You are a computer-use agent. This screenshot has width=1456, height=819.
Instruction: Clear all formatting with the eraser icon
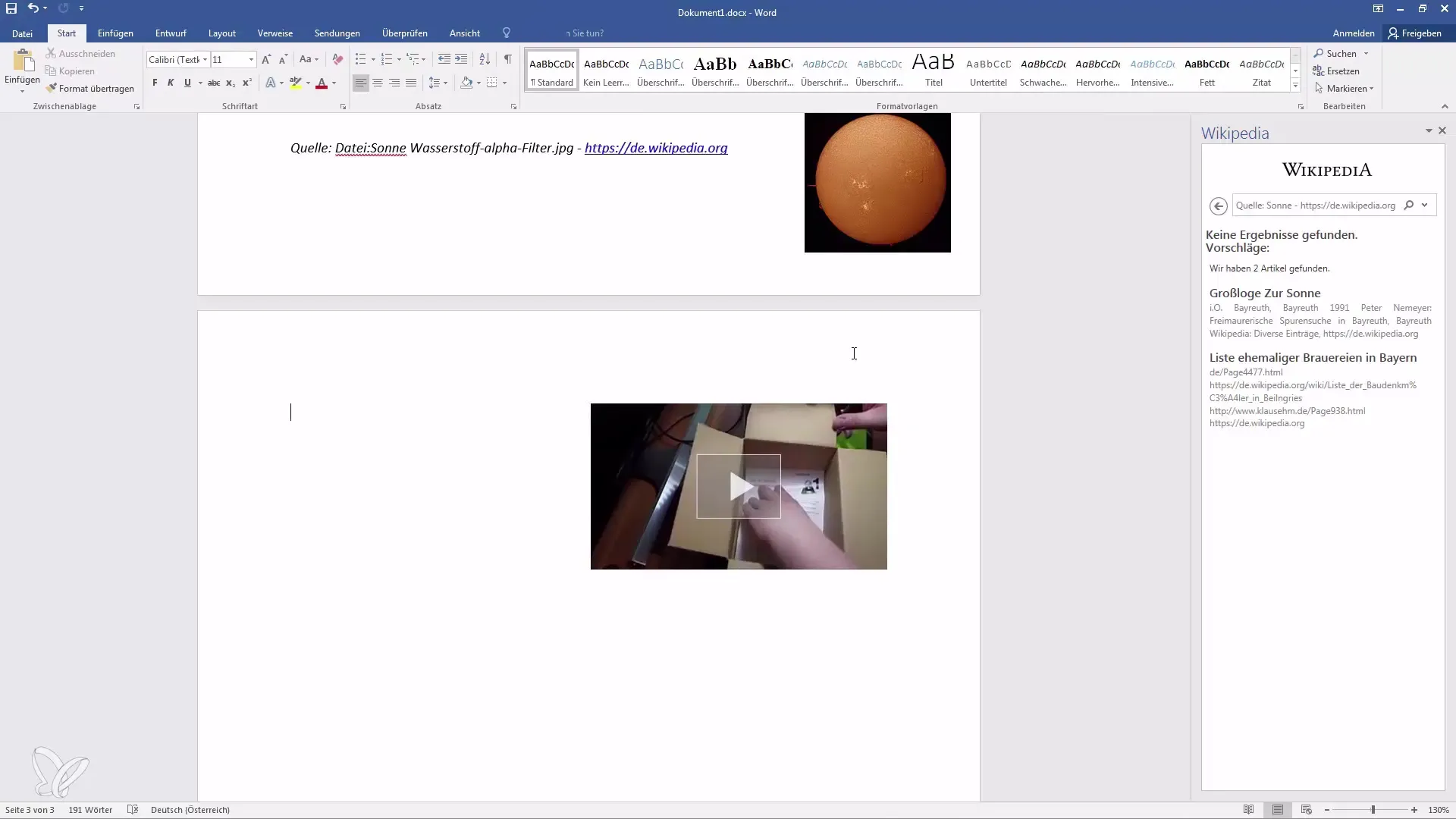[337, 59]
